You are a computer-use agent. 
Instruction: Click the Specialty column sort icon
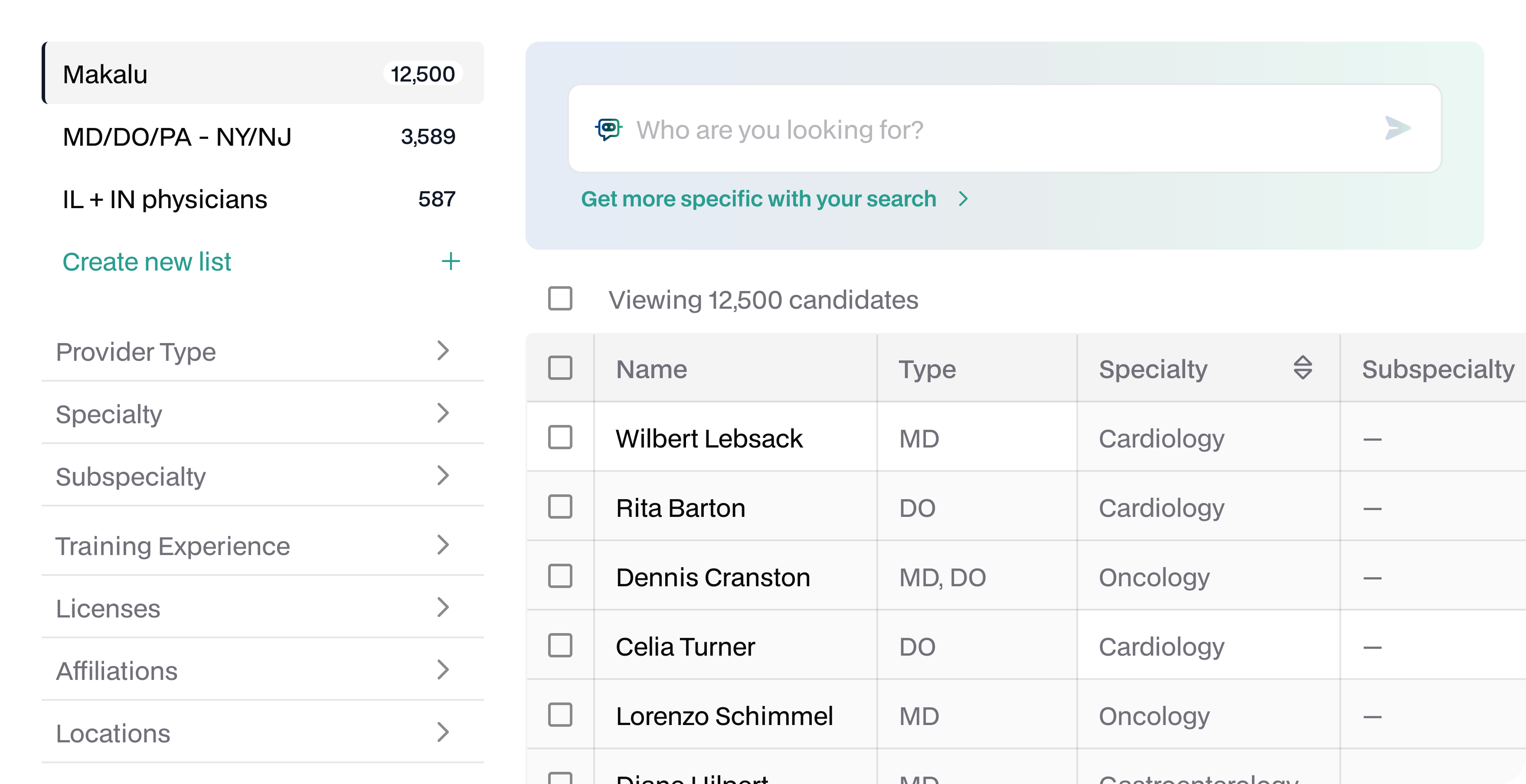coord(1302,368)
